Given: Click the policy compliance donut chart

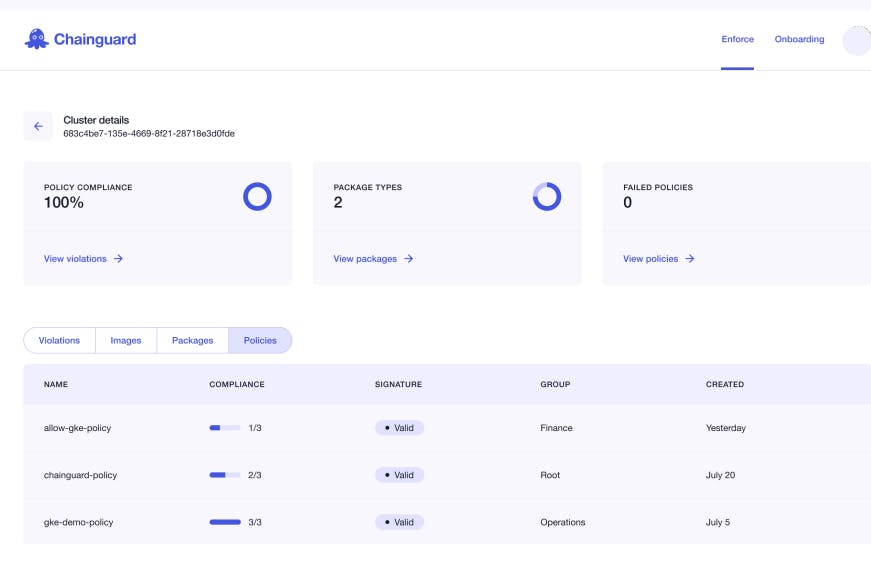Looking at the screenshot, I should click(x=257, y=196).
